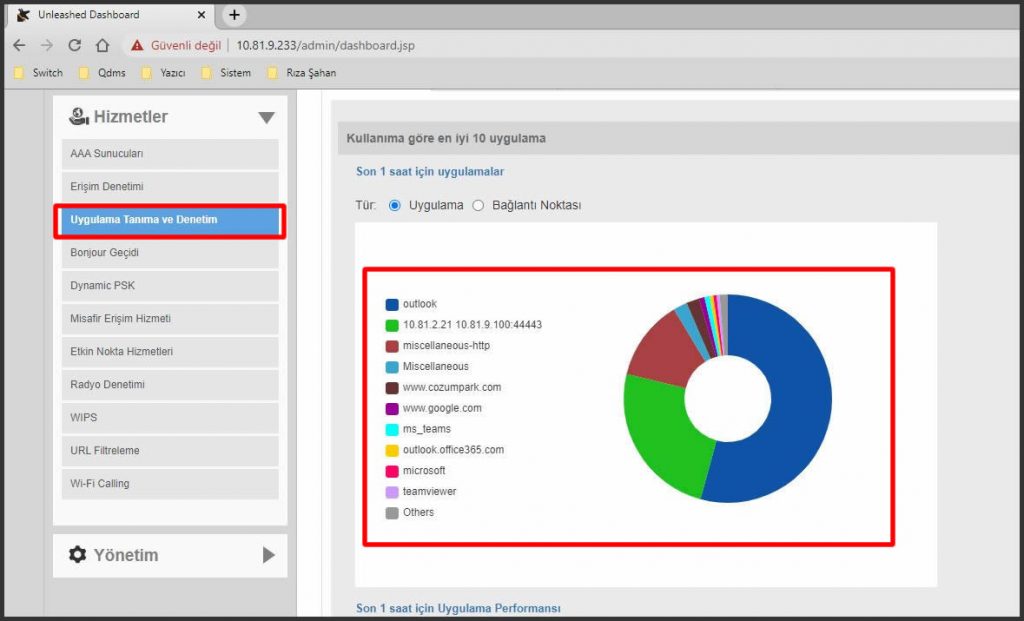Screen dimensions: 1024x621
Task: Click the 'miscellaneous-http' legend label
Action: pyautogui.click(x=446, y=345)
